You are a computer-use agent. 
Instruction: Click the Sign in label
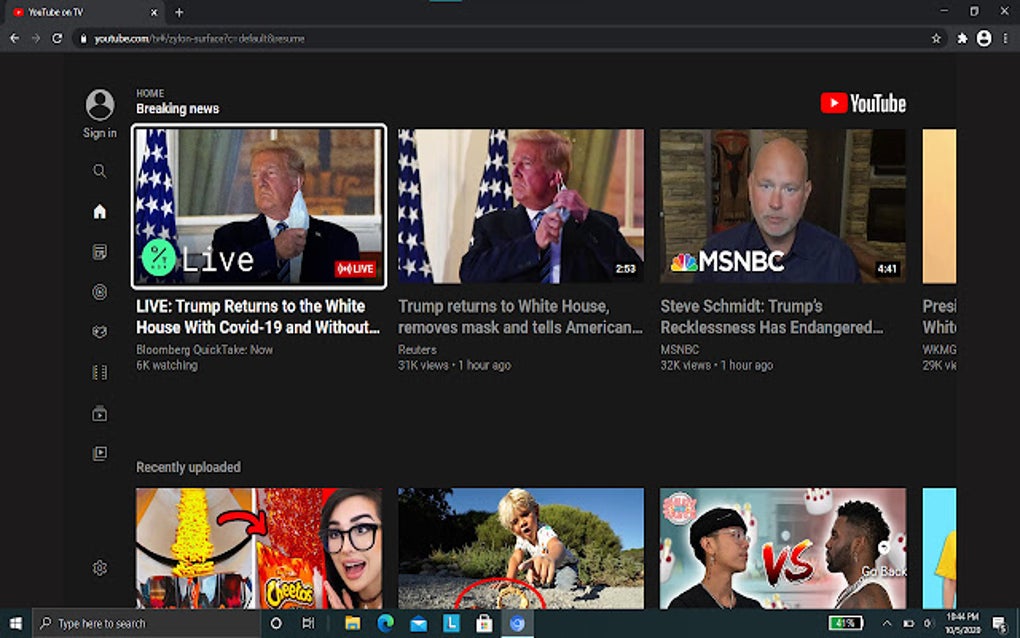tap(100, 133)
